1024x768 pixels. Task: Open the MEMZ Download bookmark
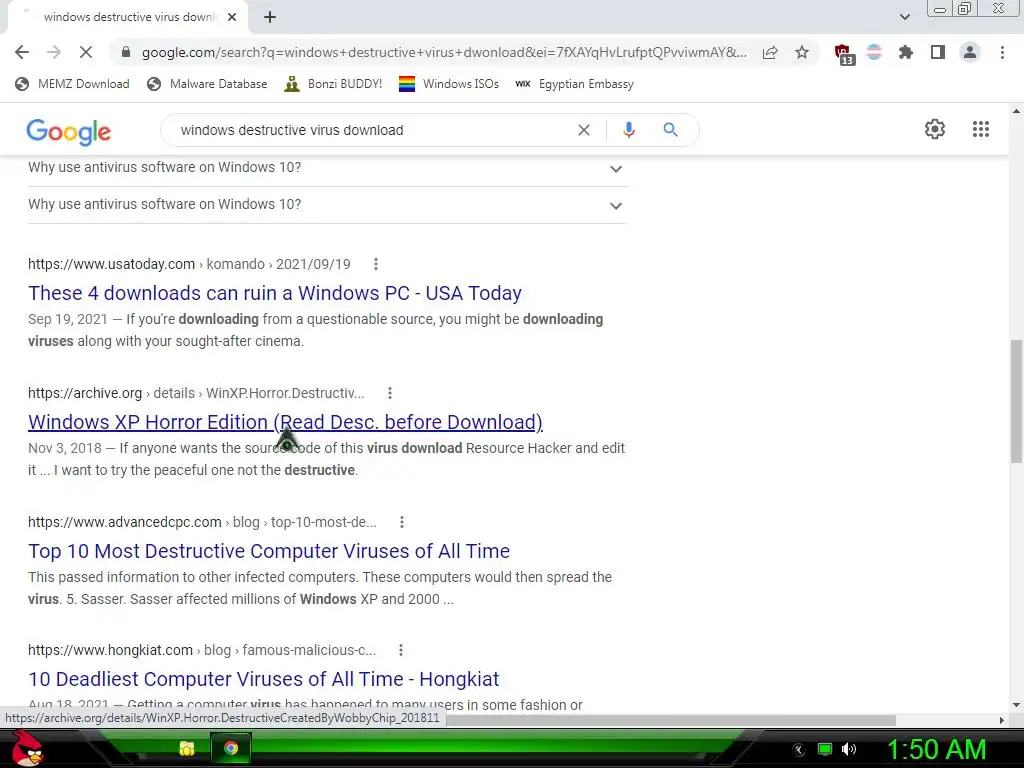click(72, 84)
